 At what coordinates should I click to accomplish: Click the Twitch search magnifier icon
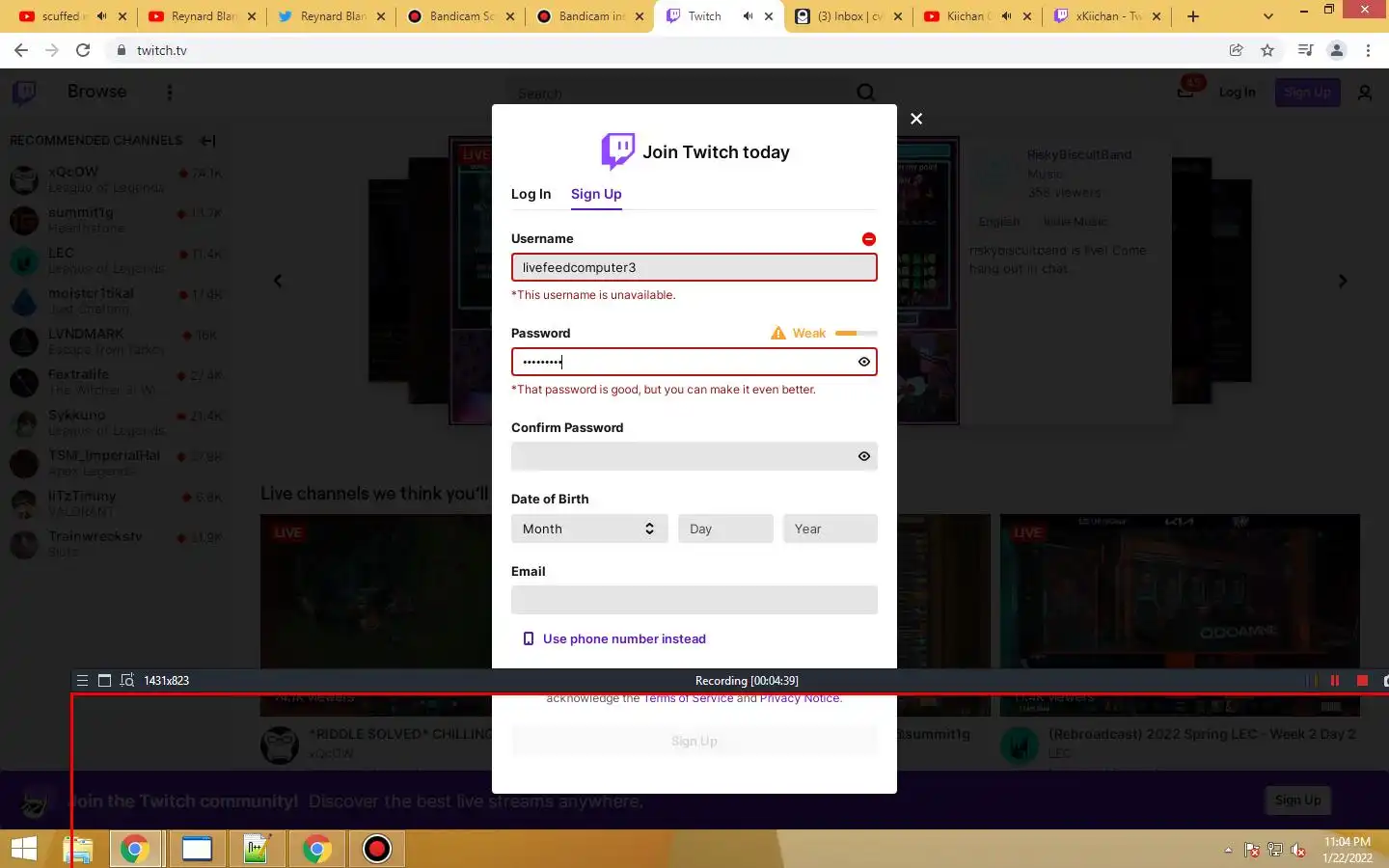tap(866, 93)
